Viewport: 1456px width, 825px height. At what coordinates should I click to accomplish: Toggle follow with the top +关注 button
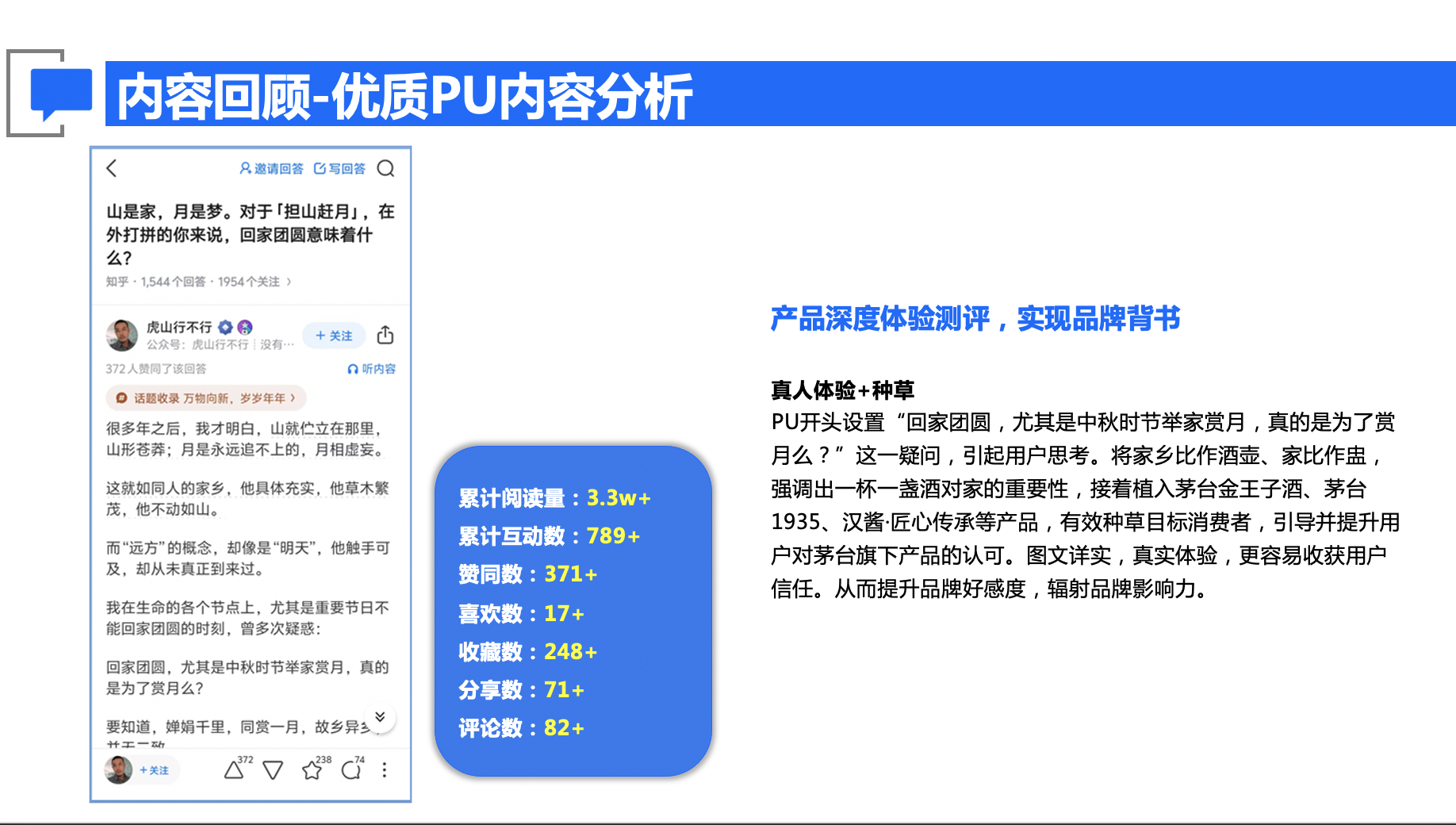click(x=334, y=336)
